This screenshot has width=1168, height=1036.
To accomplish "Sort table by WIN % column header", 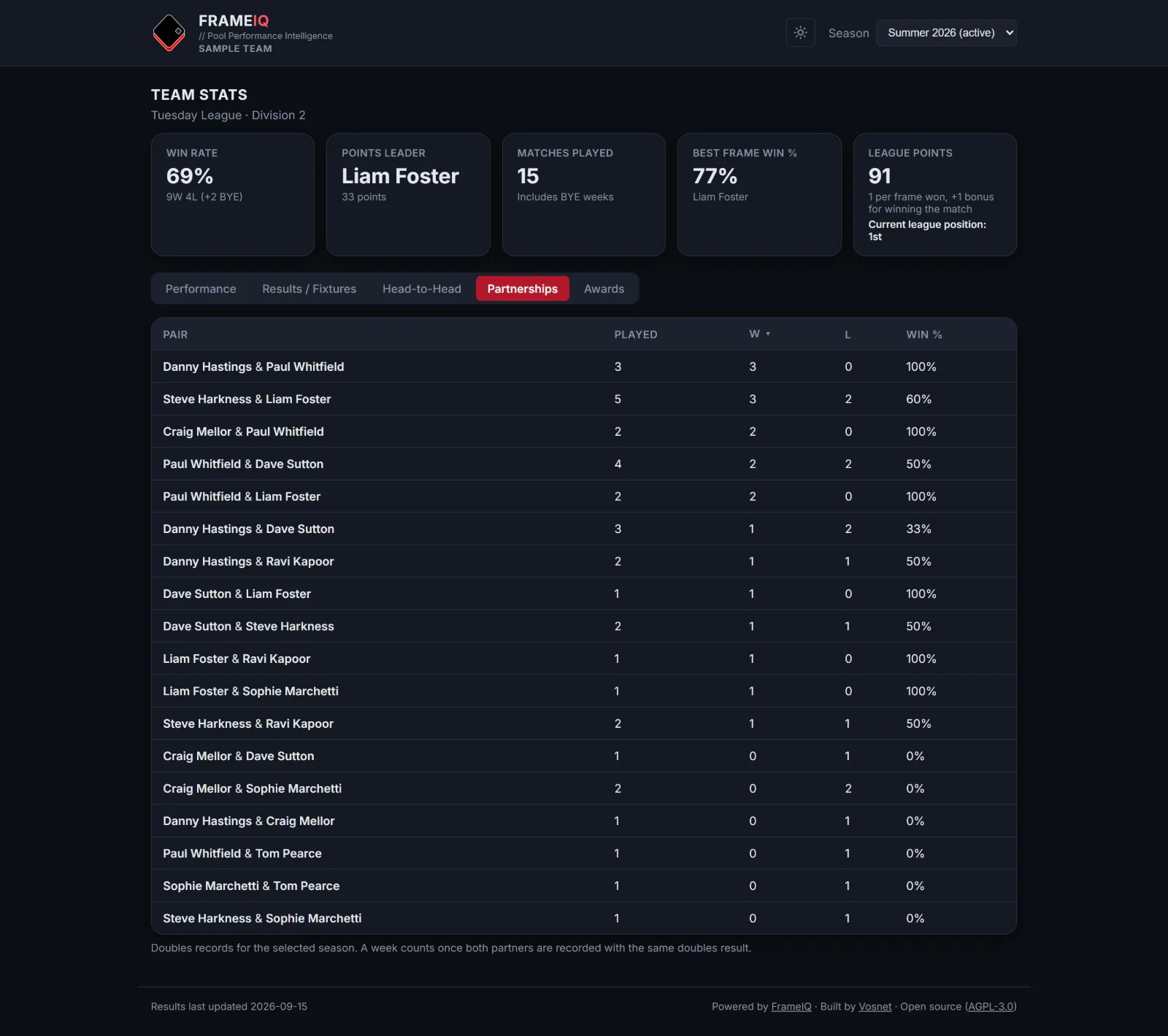I will pos(923,334).
